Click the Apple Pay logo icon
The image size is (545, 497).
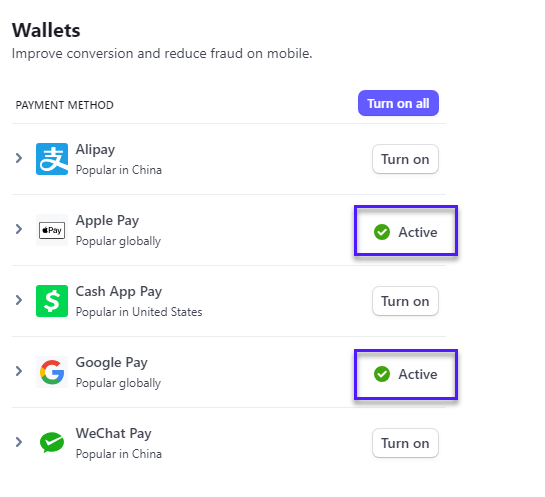[52, 230]
